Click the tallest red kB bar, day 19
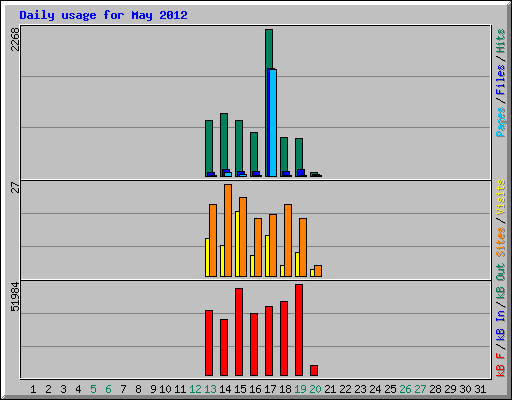The image size is (512, 400). coord(299,330)
